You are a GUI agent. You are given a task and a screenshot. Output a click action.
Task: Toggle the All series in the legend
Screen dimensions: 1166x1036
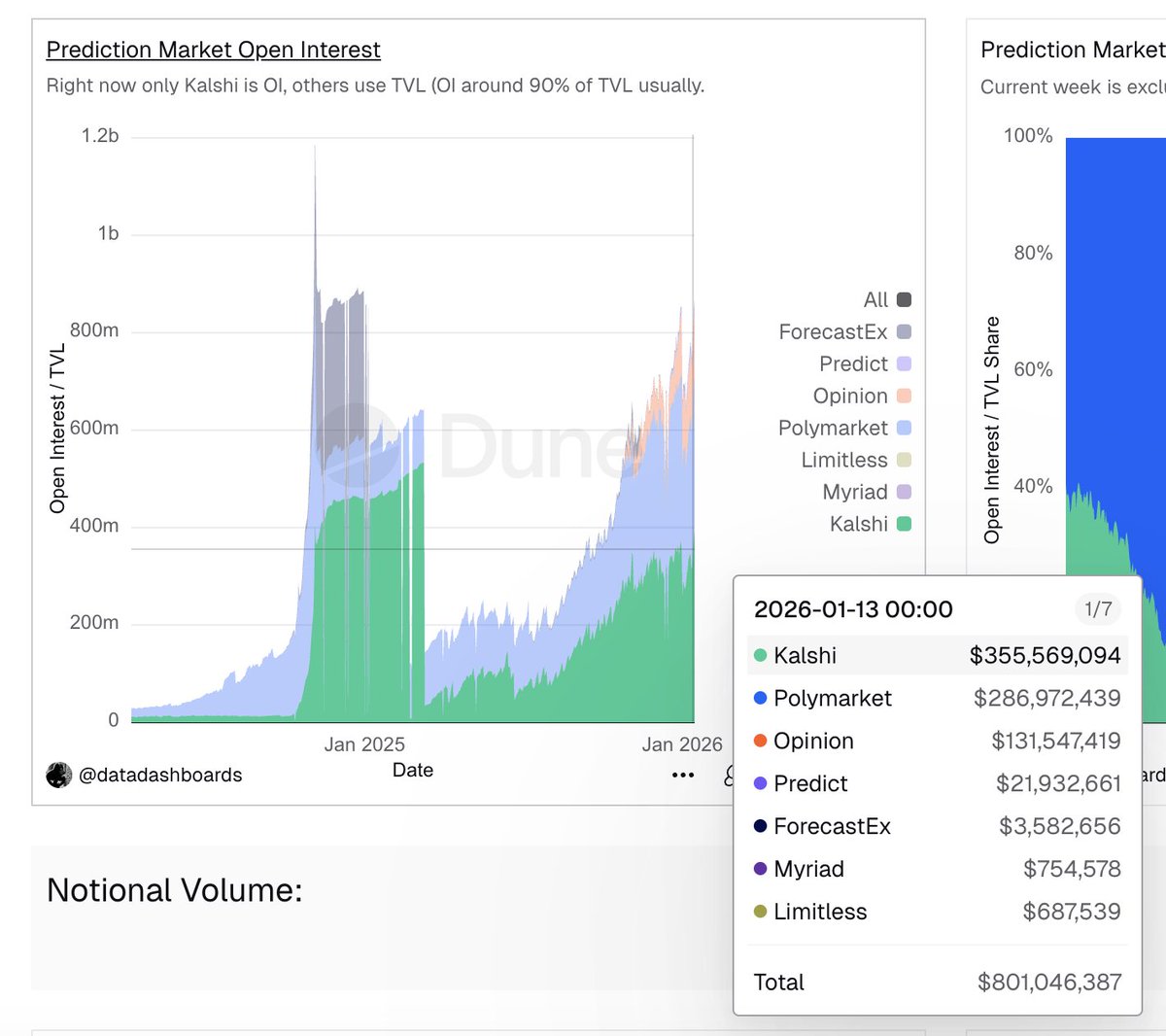click(x=887, y=299)
